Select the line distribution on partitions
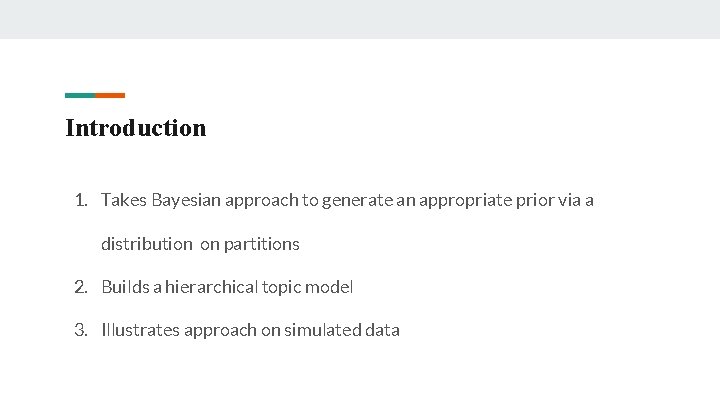This screenshot has width=720, height=405. point(200,244)
